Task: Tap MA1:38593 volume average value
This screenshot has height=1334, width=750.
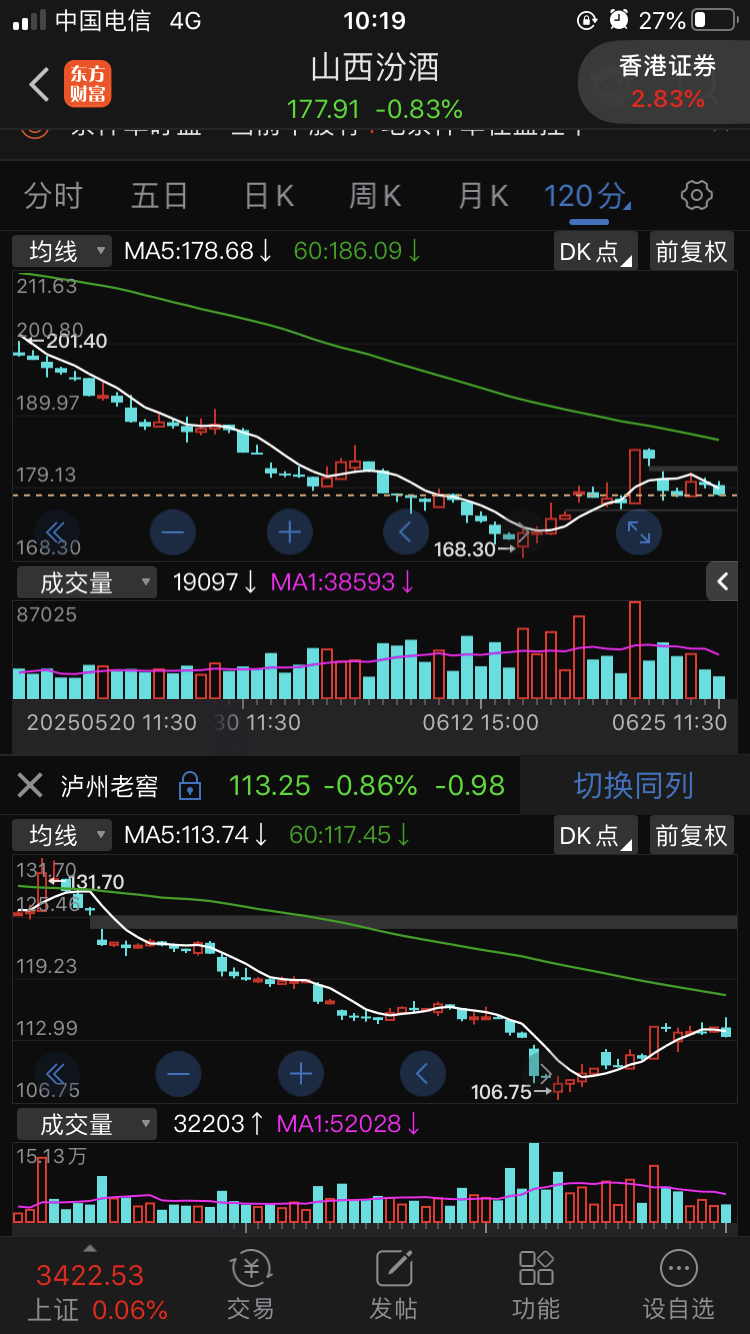Action: 344,582
